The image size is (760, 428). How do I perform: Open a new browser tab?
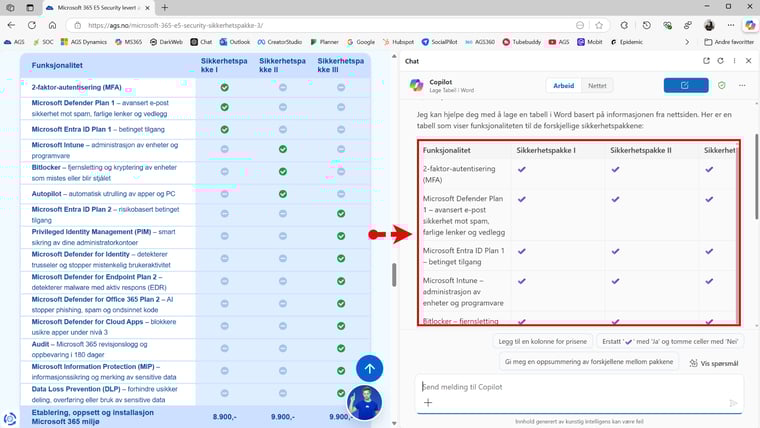point(165,8)
